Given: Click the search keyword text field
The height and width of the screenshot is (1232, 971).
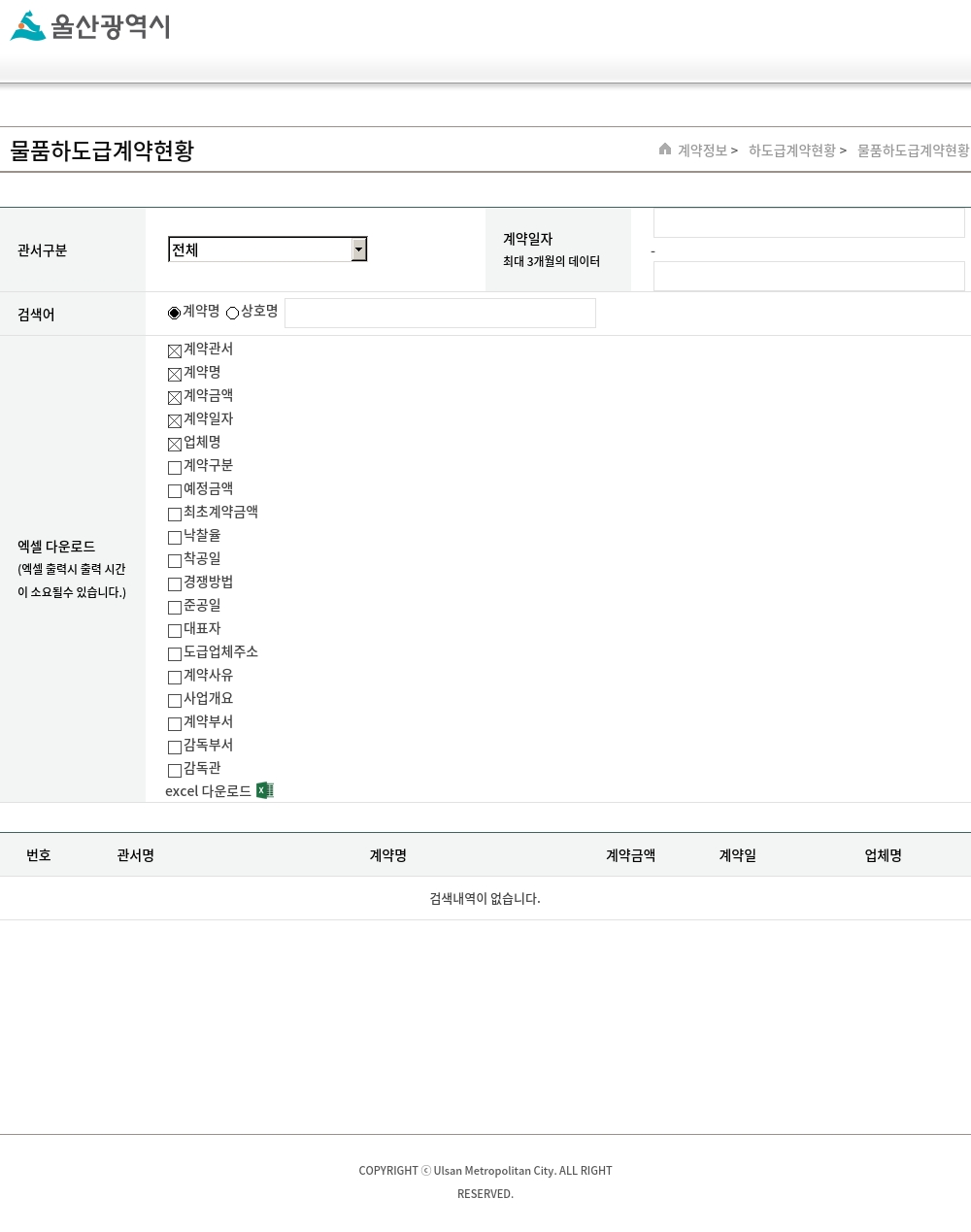Looking at the screenshot, I should click(x=440, y=313).
